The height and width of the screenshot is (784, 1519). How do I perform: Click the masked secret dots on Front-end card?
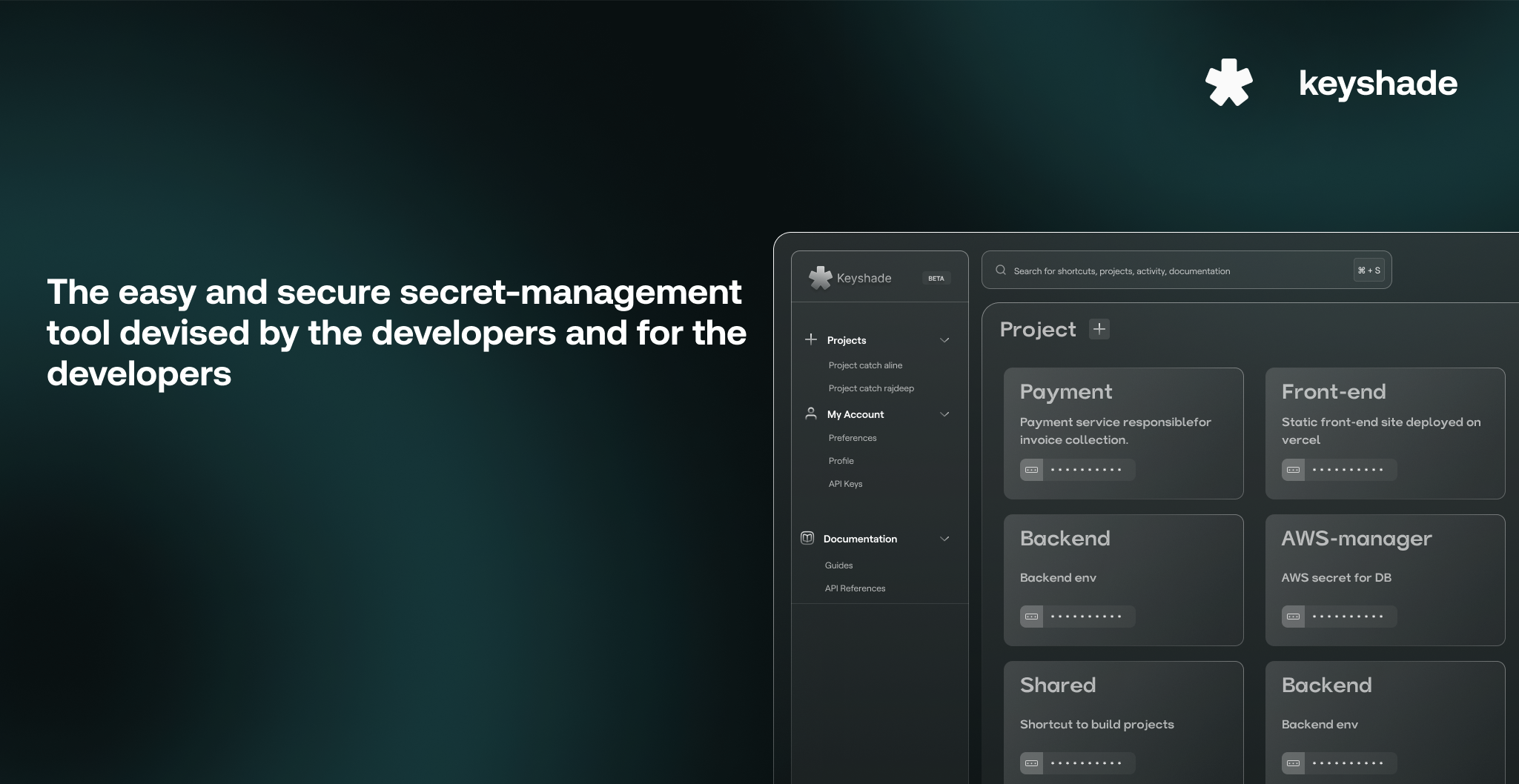pyautogui.click(x=1348, y=470)
